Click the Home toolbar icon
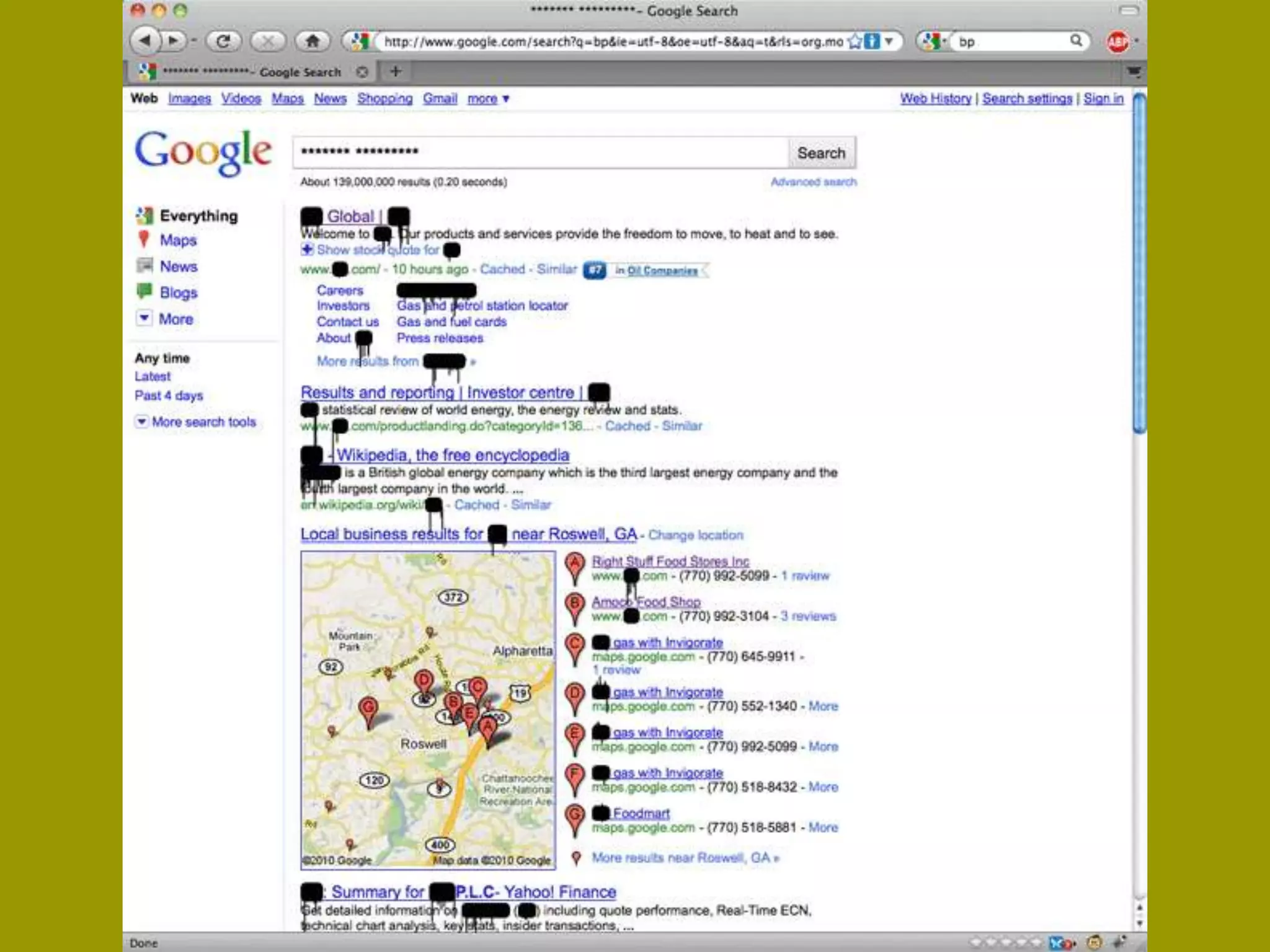Image resolution: width=1270 pixels, height=952 pixels. (x=313, y=42)
